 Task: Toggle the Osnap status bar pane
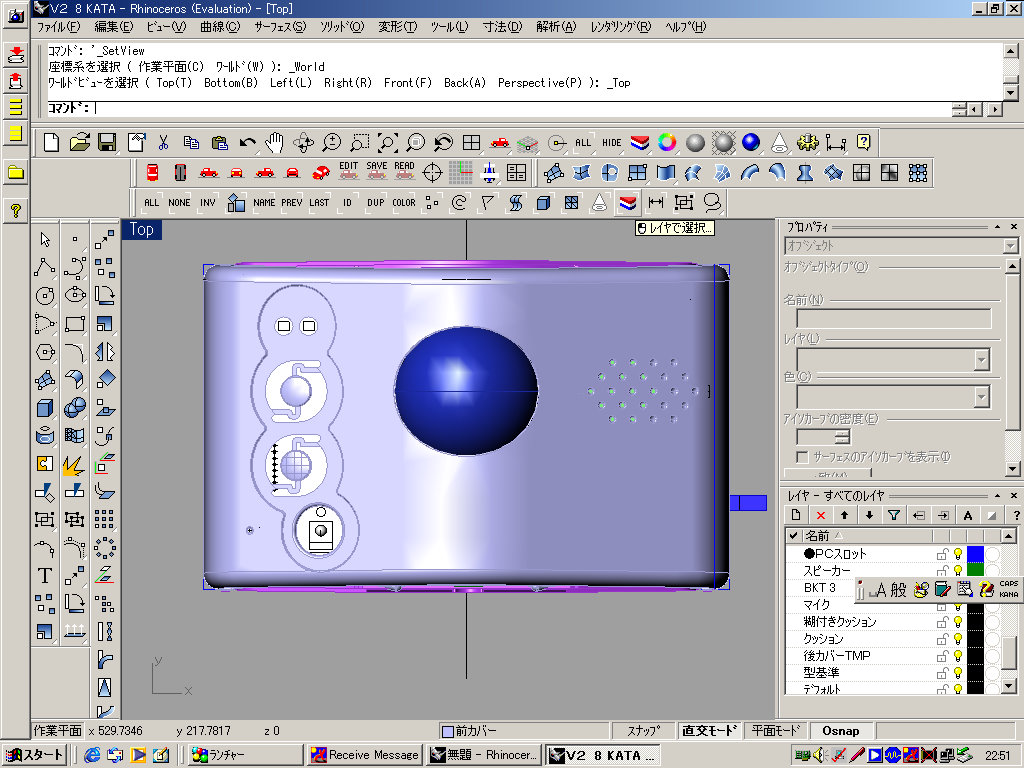(840, 731)
